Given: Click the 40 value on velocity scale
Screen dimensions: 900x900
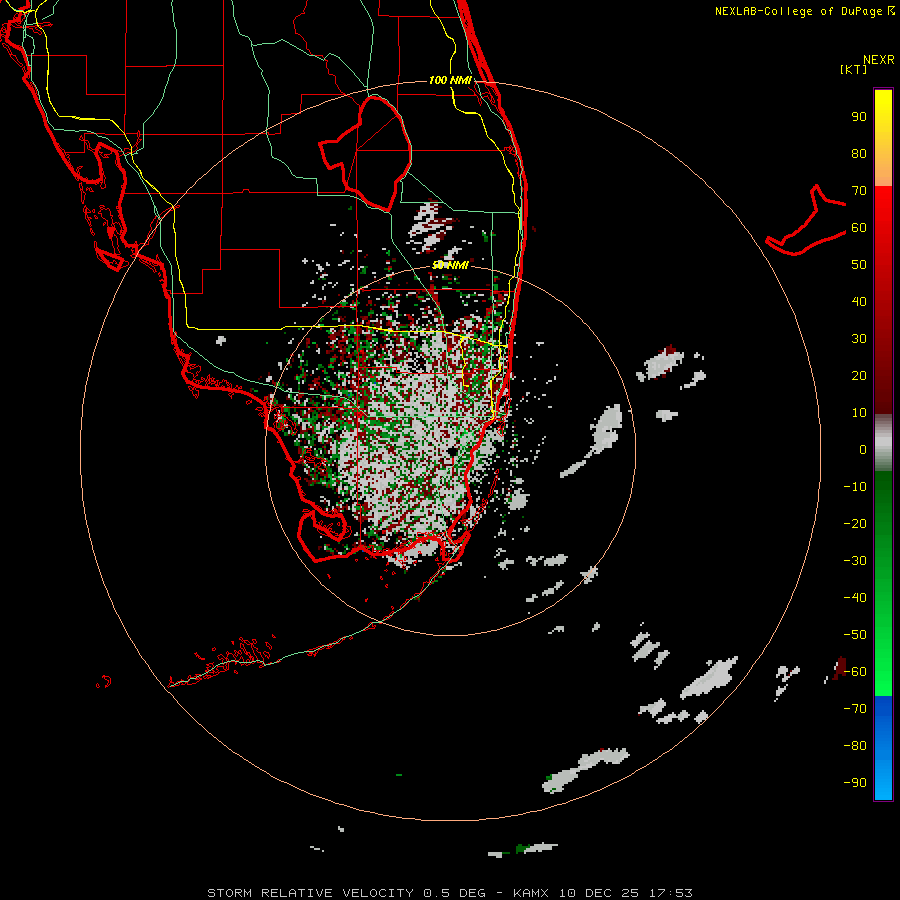Looking at the screenshot, I should (x=859, y=302).
